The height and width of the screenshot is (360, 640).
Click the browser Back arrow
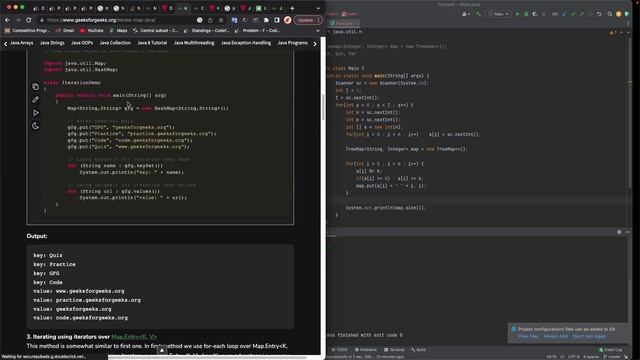7,20
